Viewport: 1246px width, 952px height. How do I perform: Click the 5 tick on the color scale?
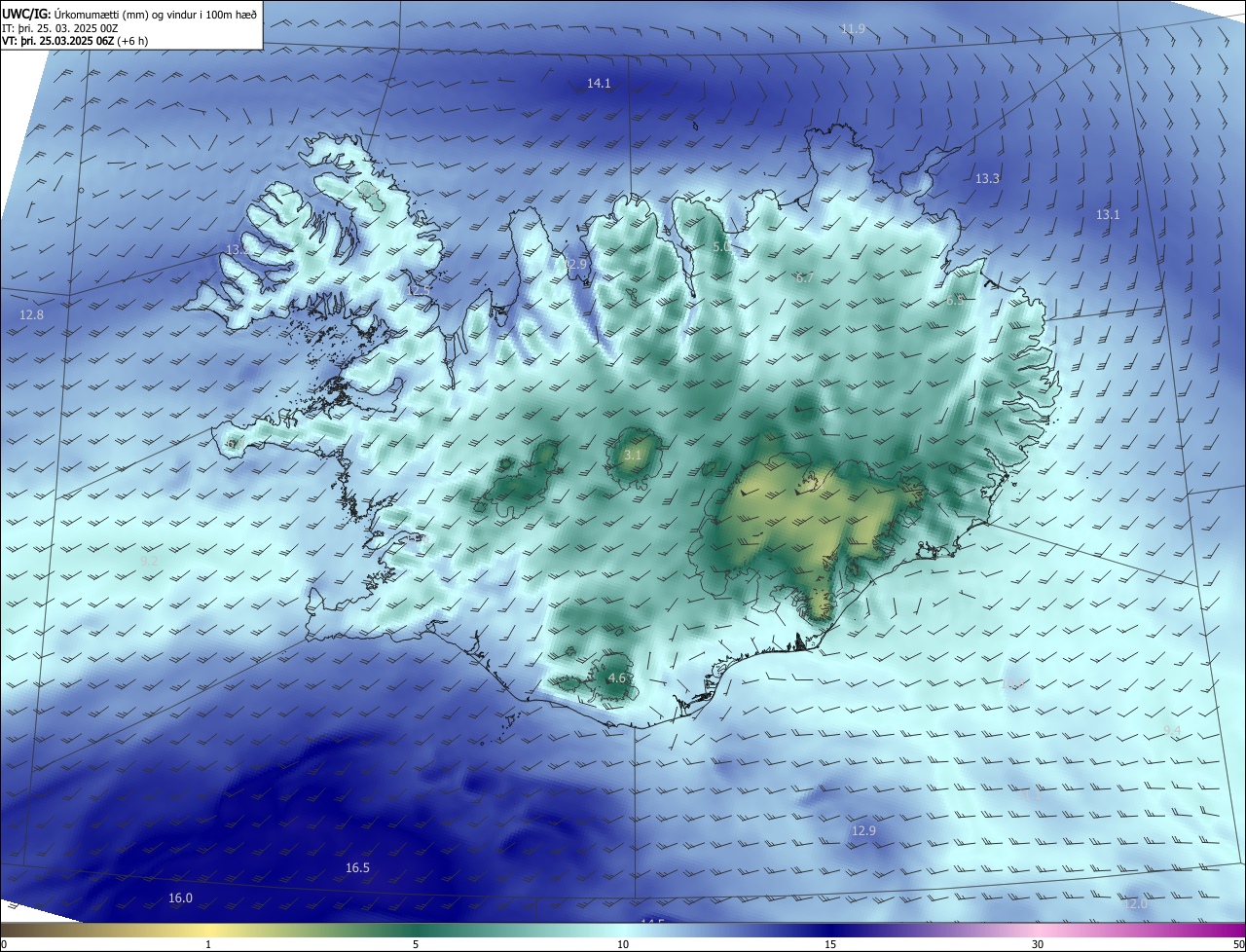click(x=416, y=944)
